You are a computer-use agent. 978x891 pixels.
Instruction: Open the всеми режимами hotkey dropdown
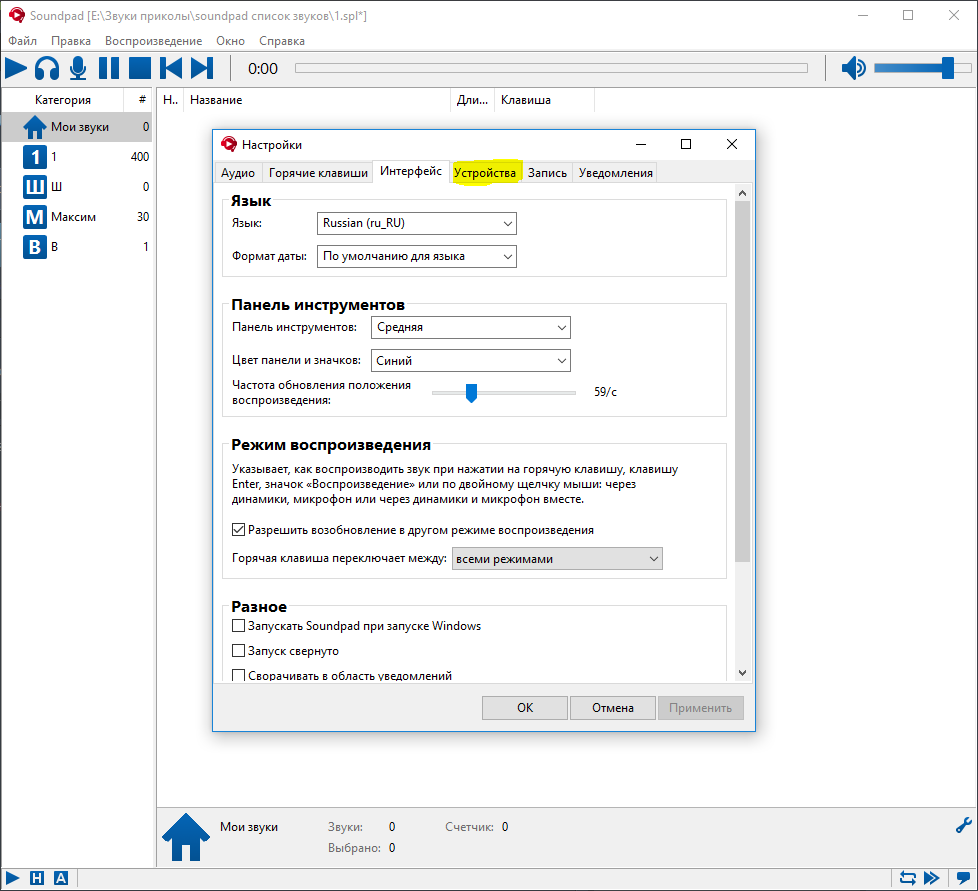point(557,559)
